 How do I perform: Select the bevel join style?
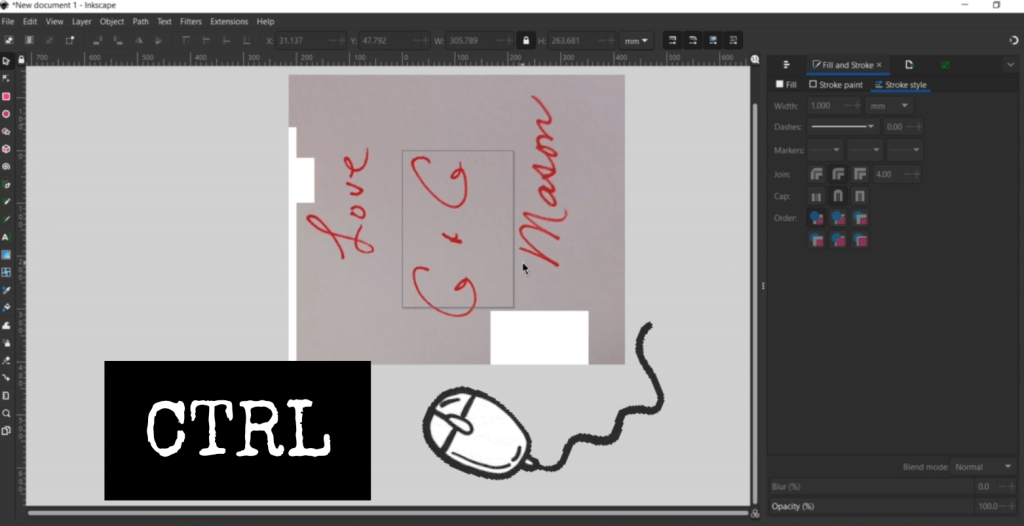(817, 174)
